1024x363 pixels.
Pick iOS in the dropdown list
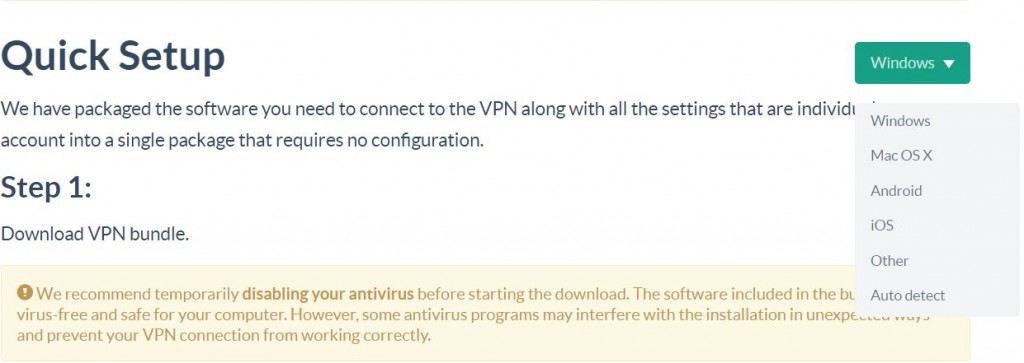pyautogui.click(x=882, y=225)
